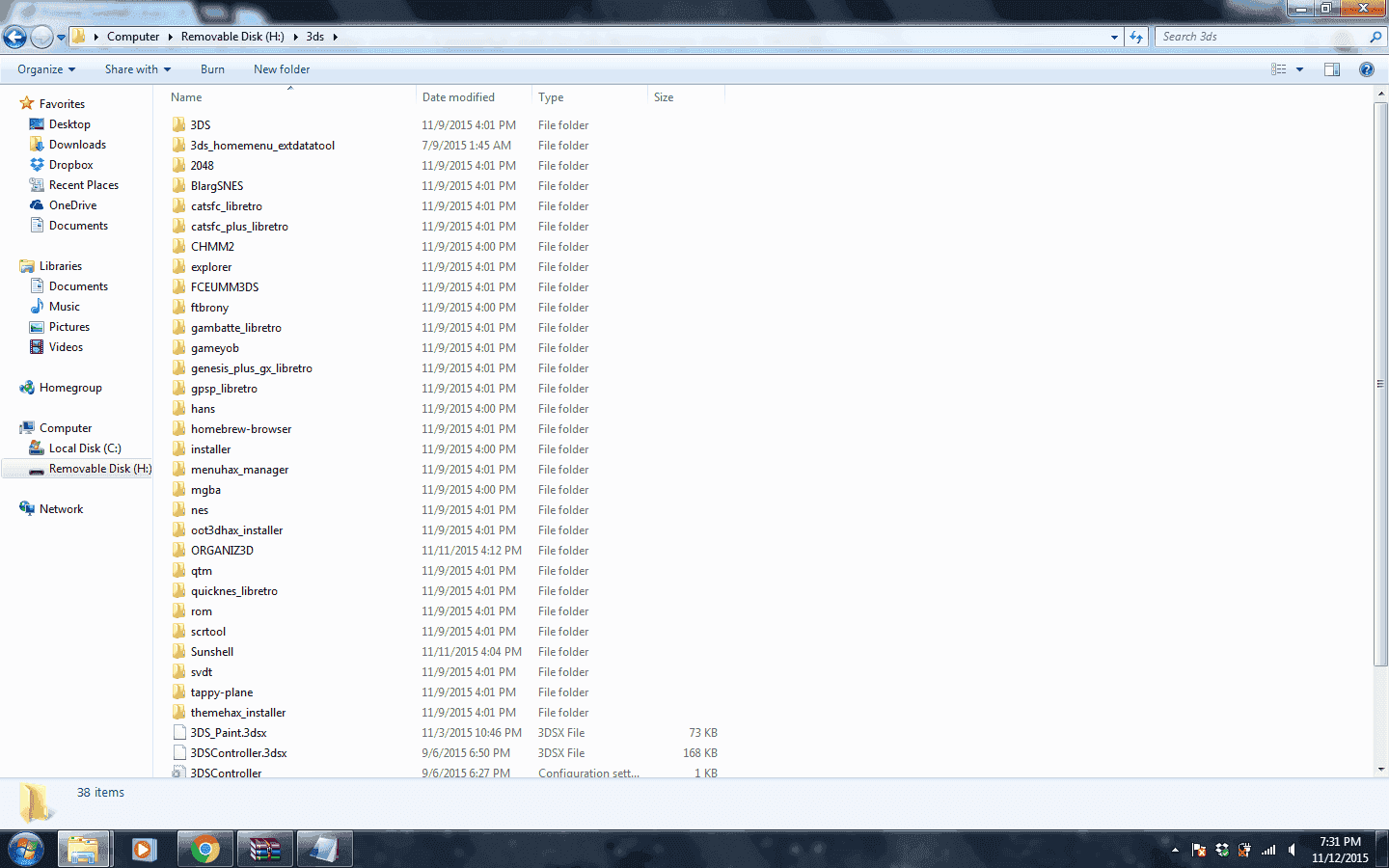Open WinRAR from the taskbar
The height and width of the screenshot is (868, 1389).
pos(264,850)
